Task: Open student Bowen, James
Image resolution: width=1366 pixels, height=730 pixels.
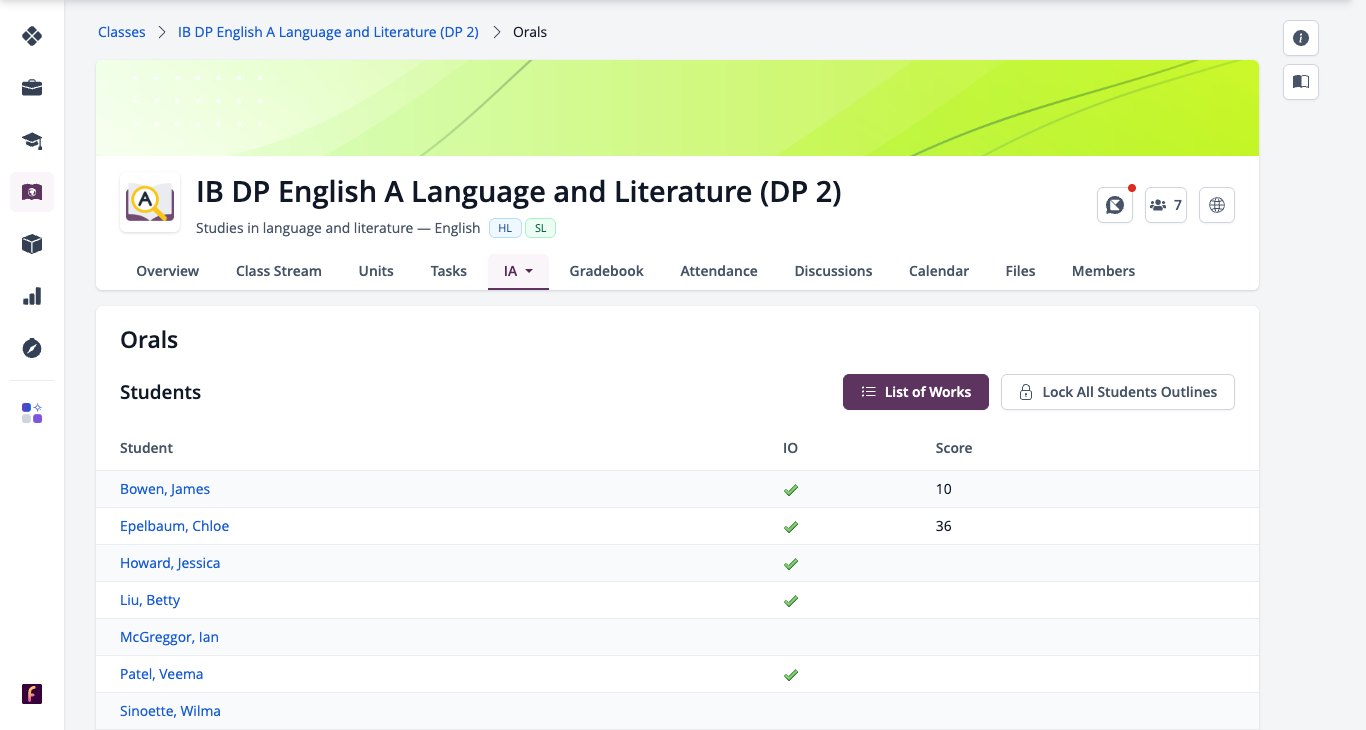Action: 165,489
